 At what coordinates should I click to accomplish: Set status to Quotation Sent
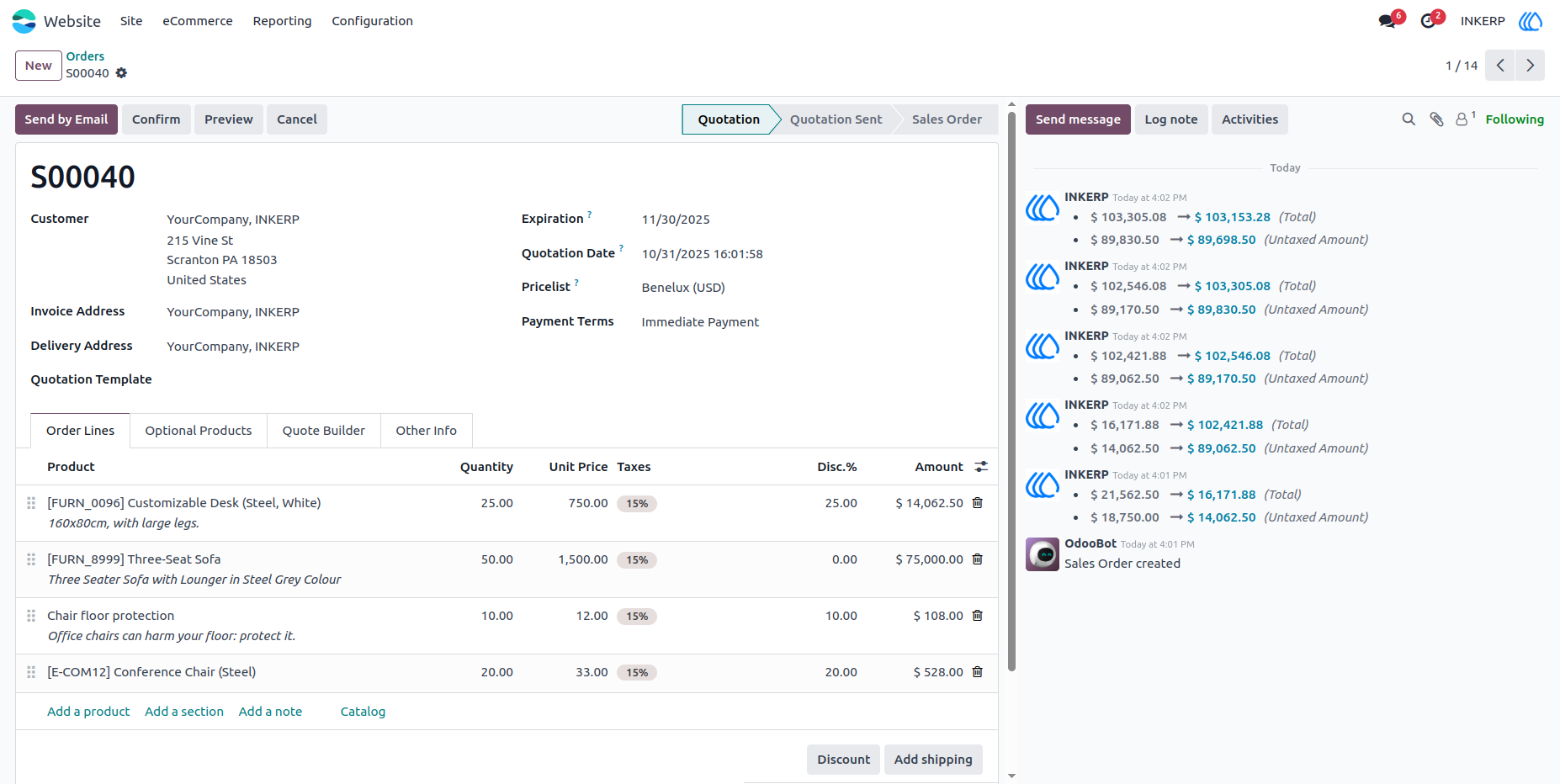836,119
